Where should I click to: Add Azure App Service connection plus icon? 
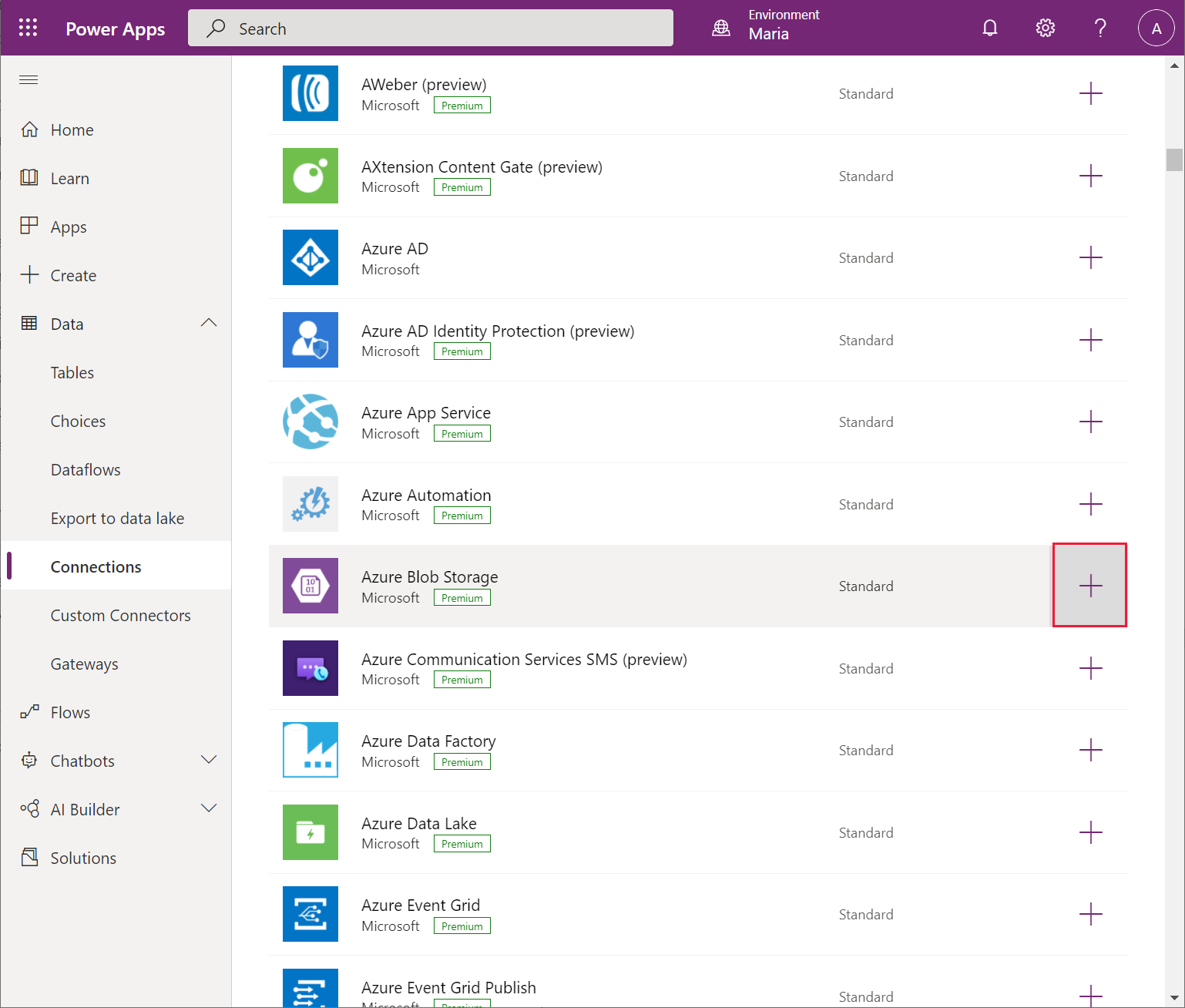point(1090,422)
